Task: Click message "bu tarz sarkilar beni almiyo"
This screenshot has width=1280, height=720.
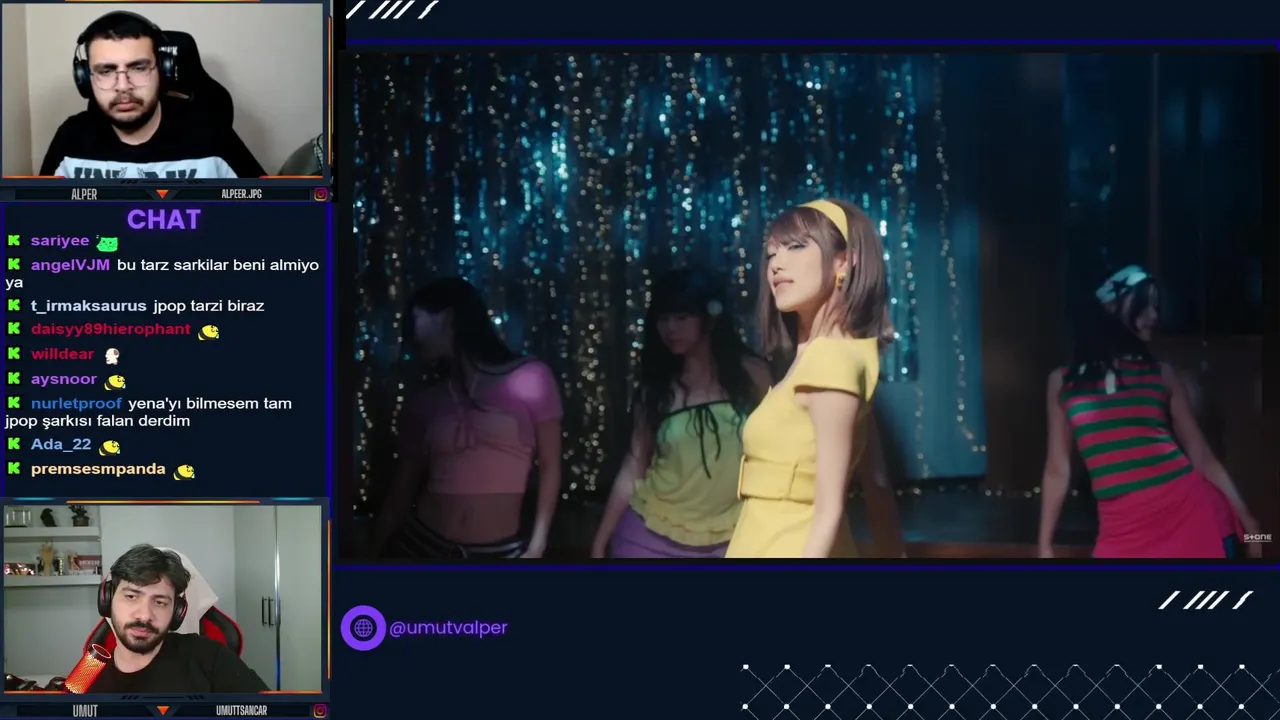Action: (218, 265)
